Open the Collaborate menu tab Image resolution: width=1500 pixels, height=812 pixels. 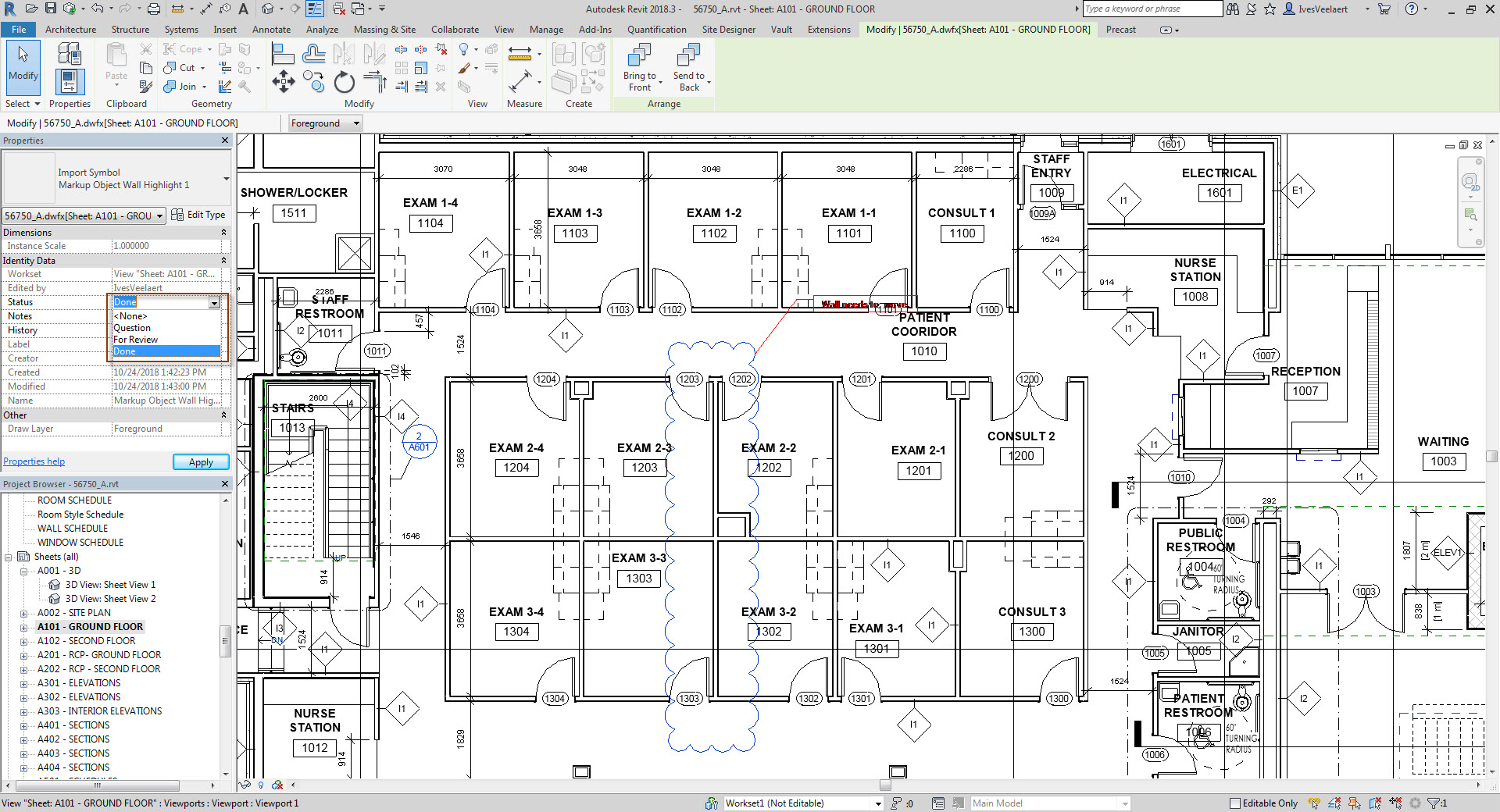[455, 29]
